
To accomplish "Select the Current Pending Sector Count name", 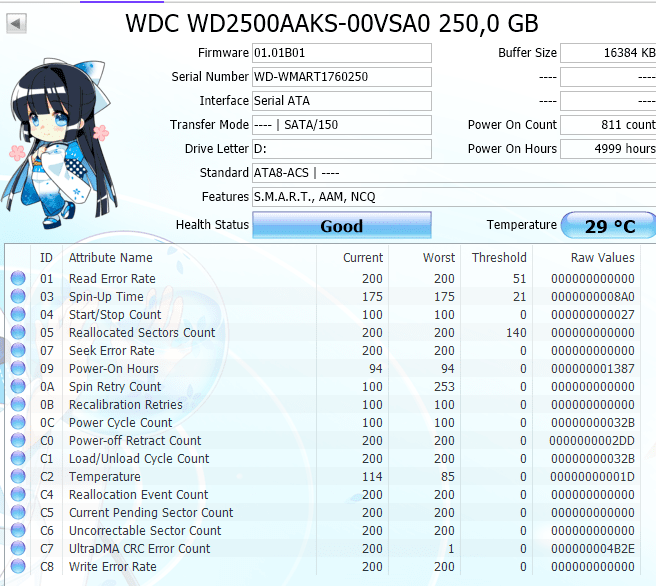I will coord(151,512).
